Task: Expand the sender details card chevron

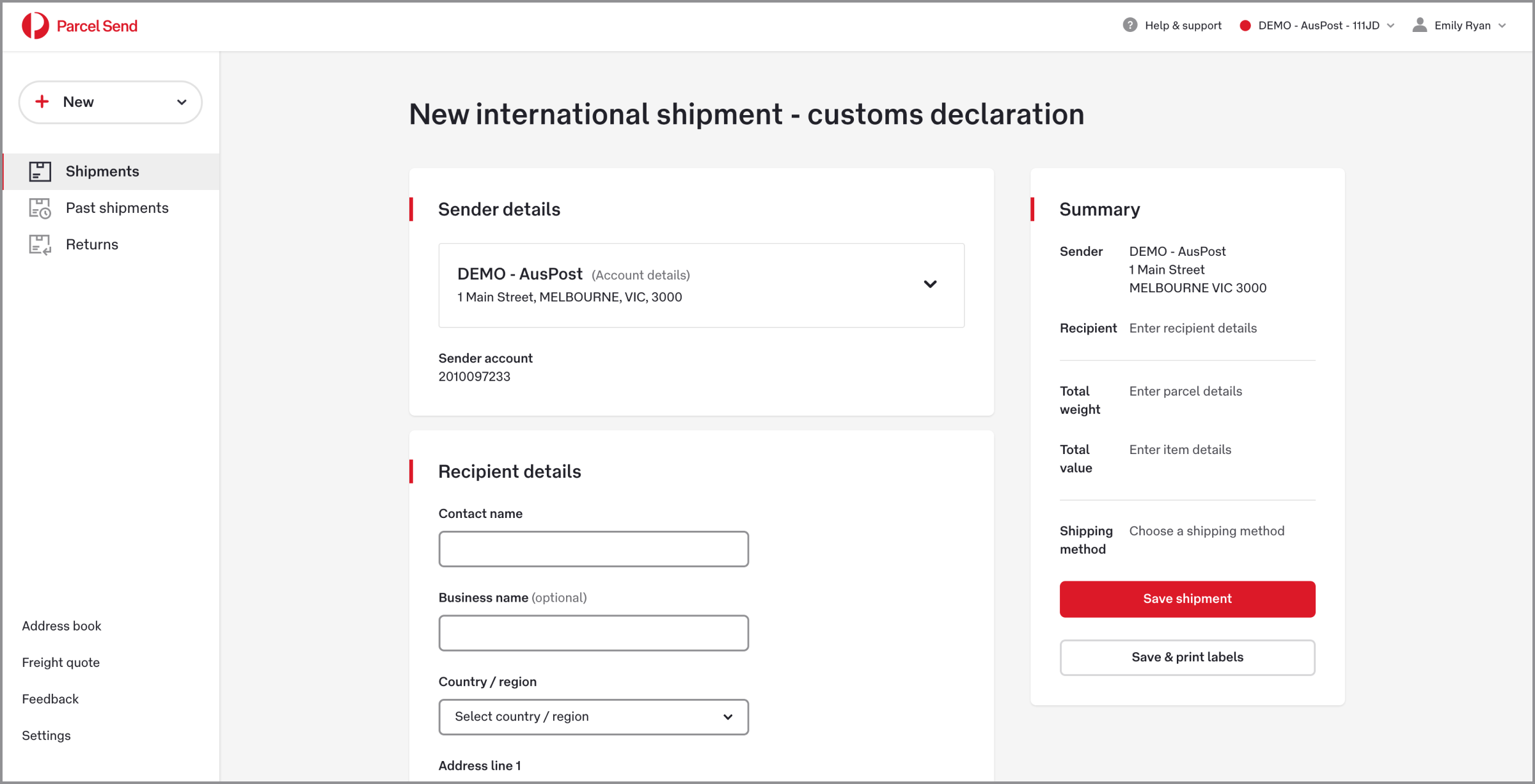Action: [930, 284]
